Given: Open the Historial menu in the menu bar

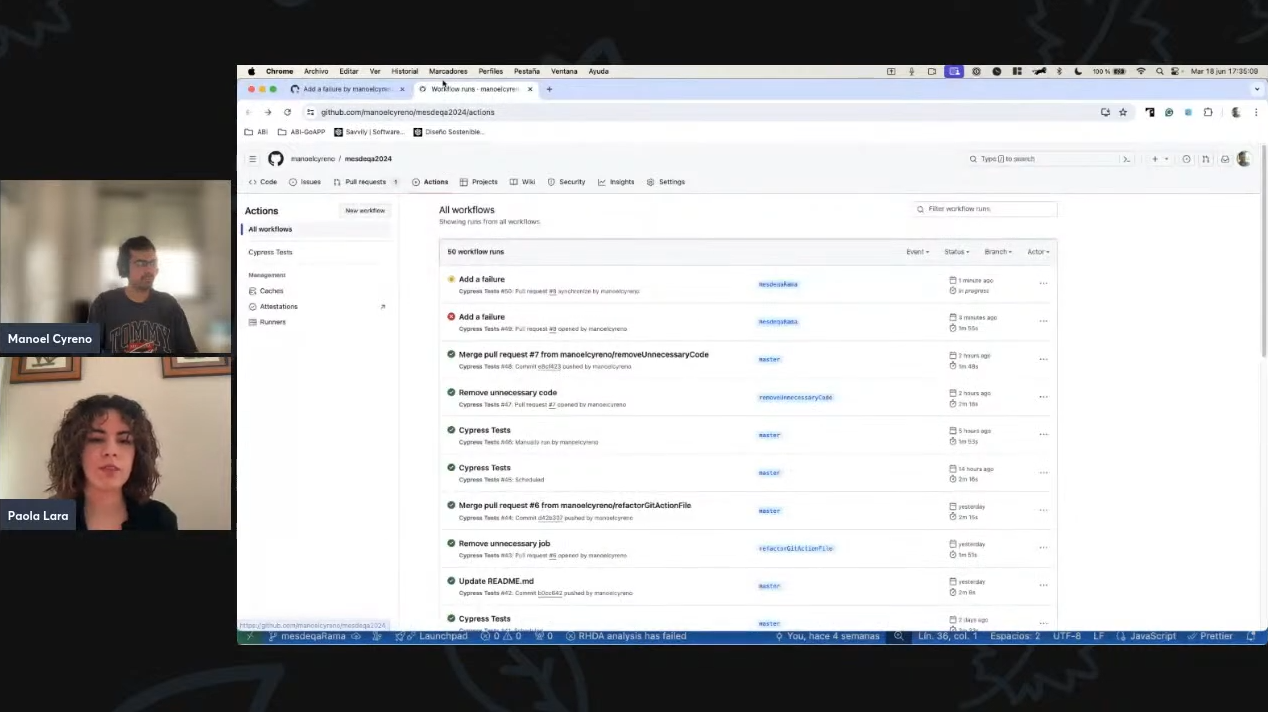Looking at the screenshot, I should pos(405,72).
